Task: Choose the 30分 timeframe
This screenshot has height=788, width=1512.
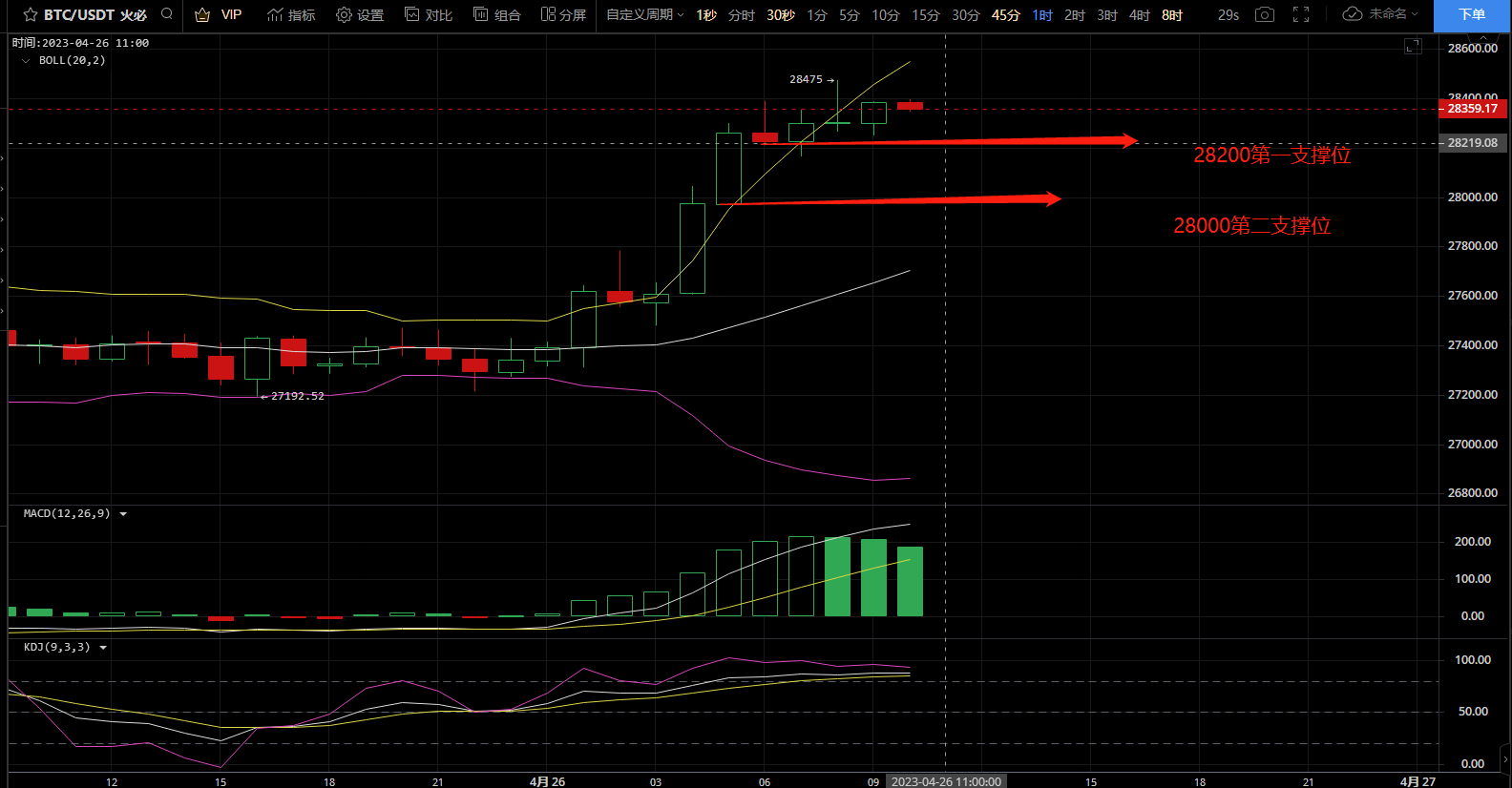Action: 966,15
